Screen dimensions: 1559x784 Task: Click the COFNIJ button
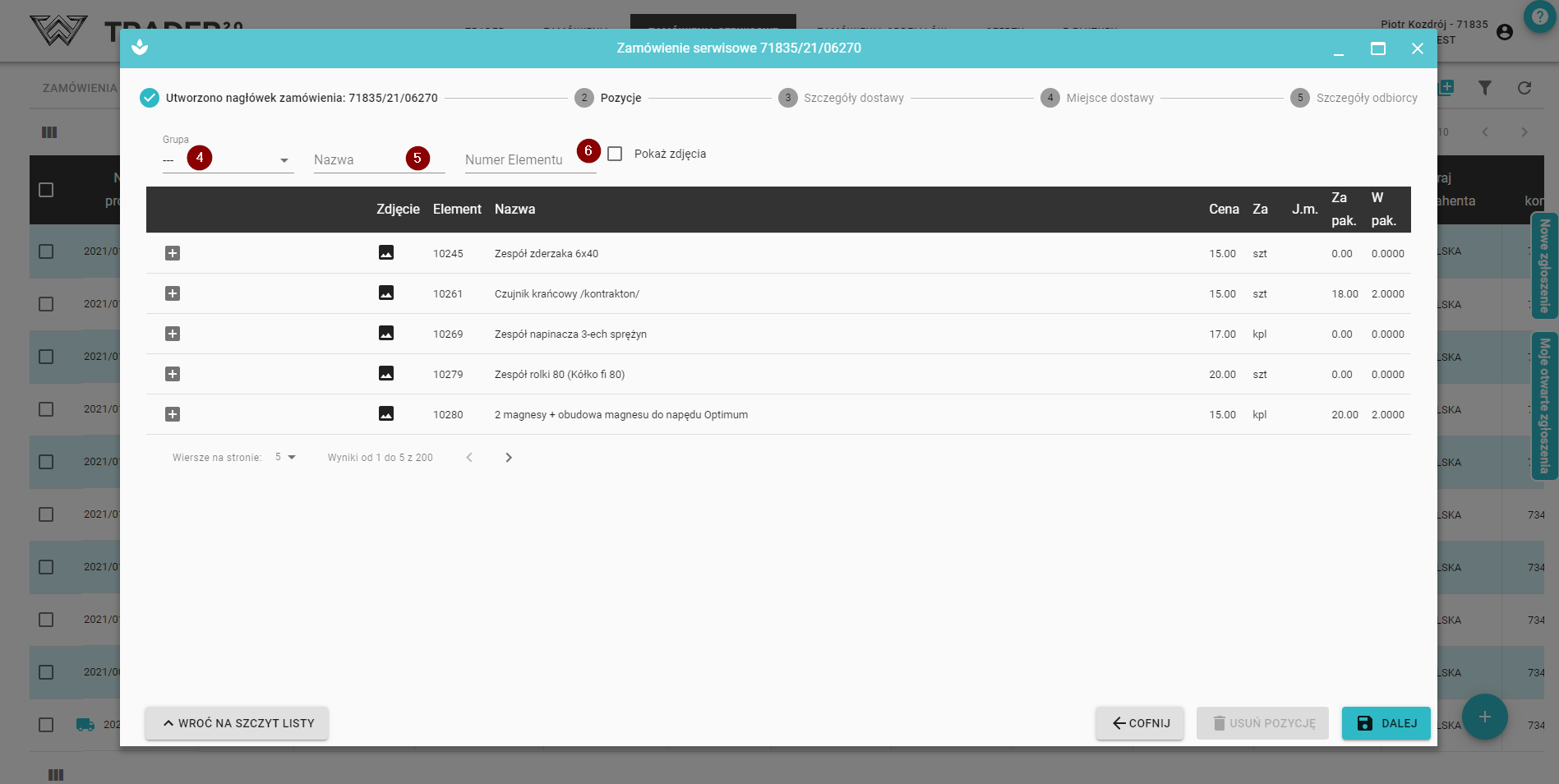(1140, 723)
